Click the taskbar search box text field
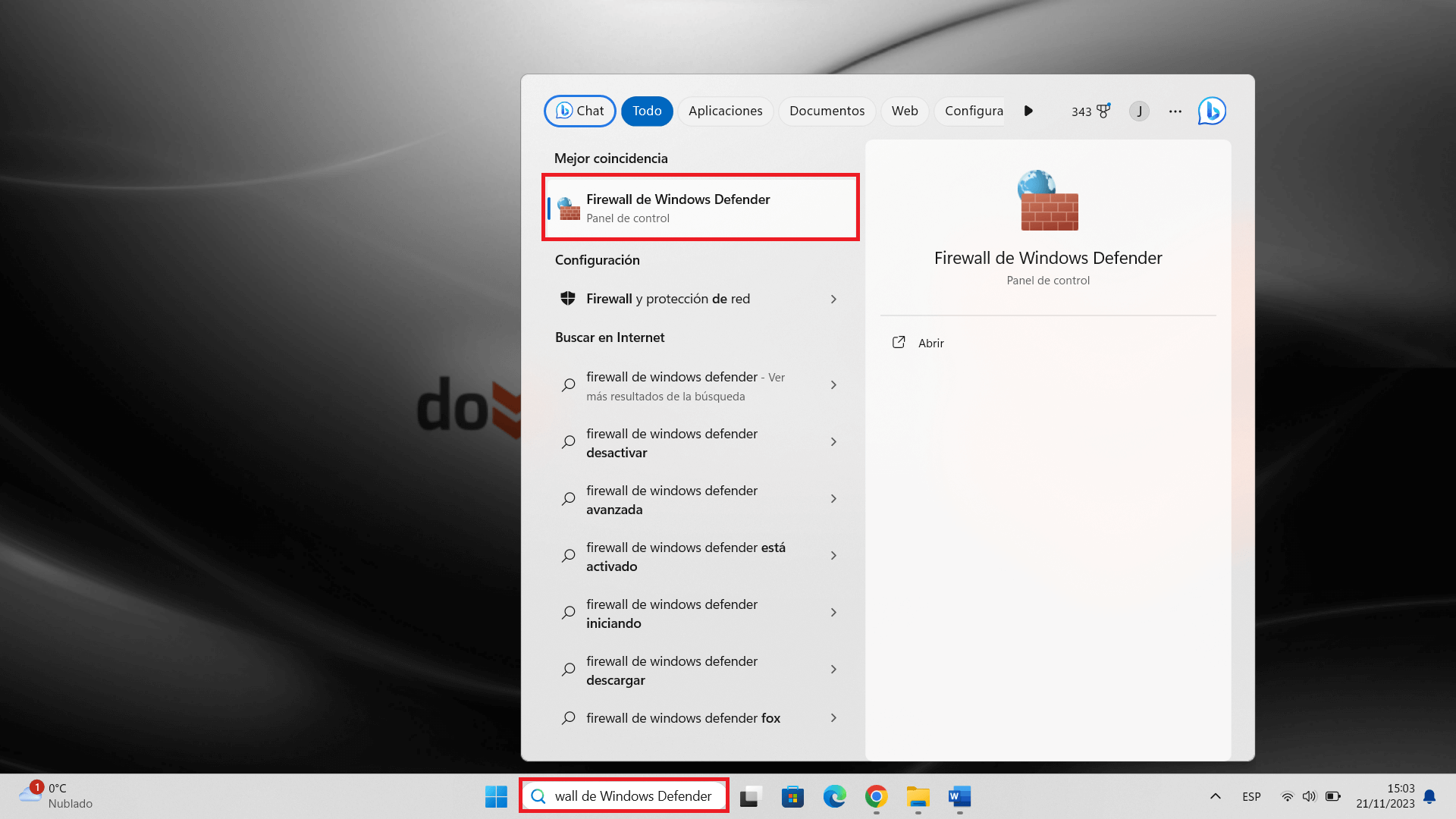Viewport: 1456px width, 819px height. tap(624, 795)
